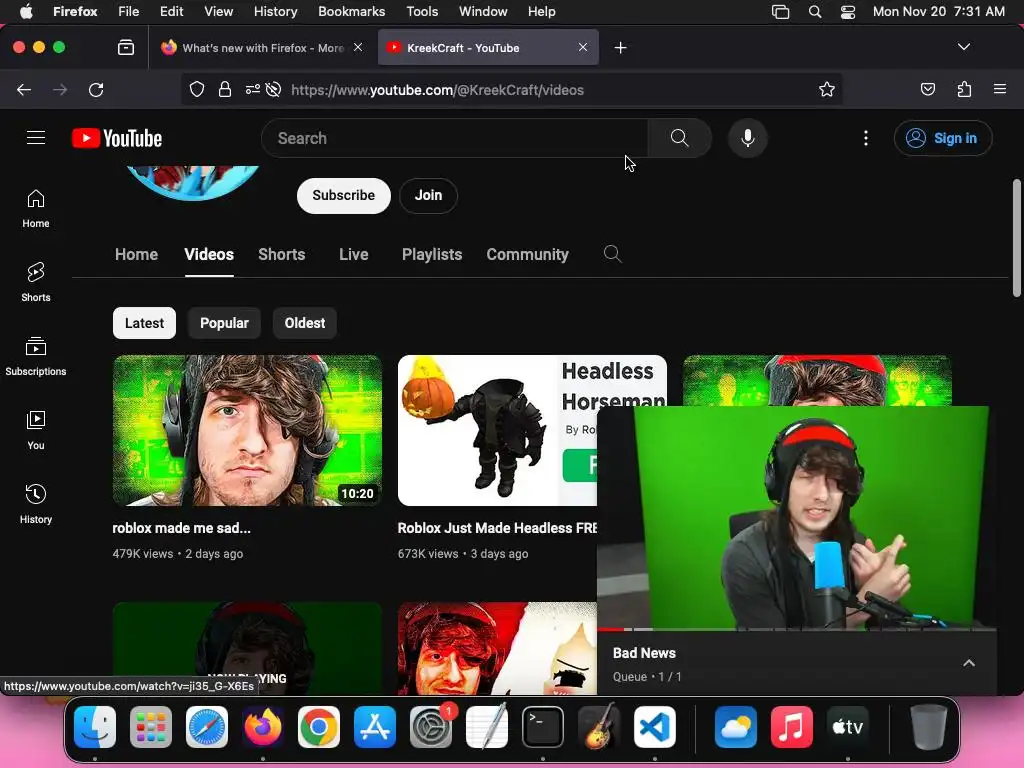Go back to the previous page
Screen dimensions: 1024x768
(x=24, y=89)
